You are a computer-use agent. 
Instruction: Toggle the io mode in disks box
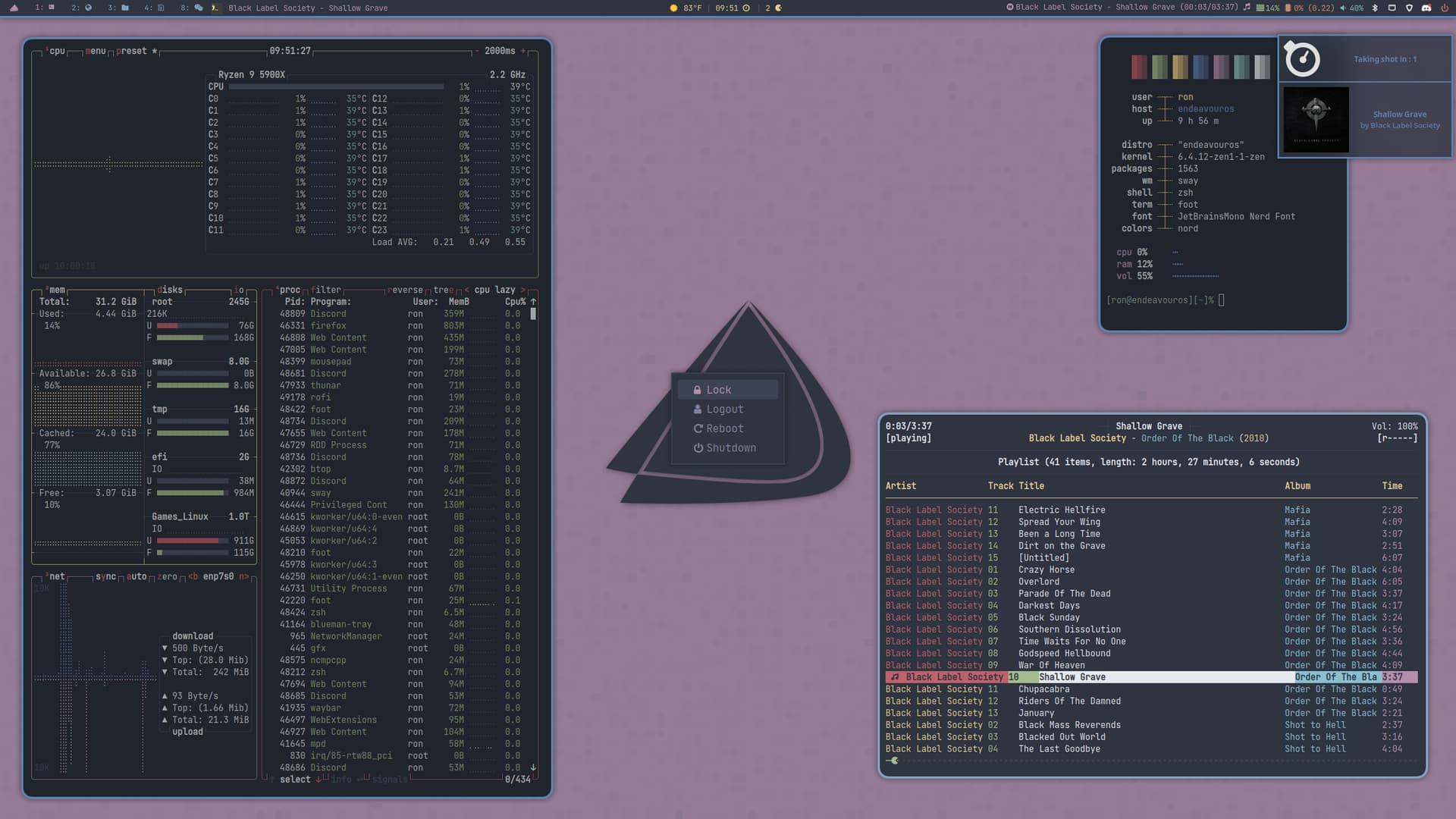(x=239, y=290)
